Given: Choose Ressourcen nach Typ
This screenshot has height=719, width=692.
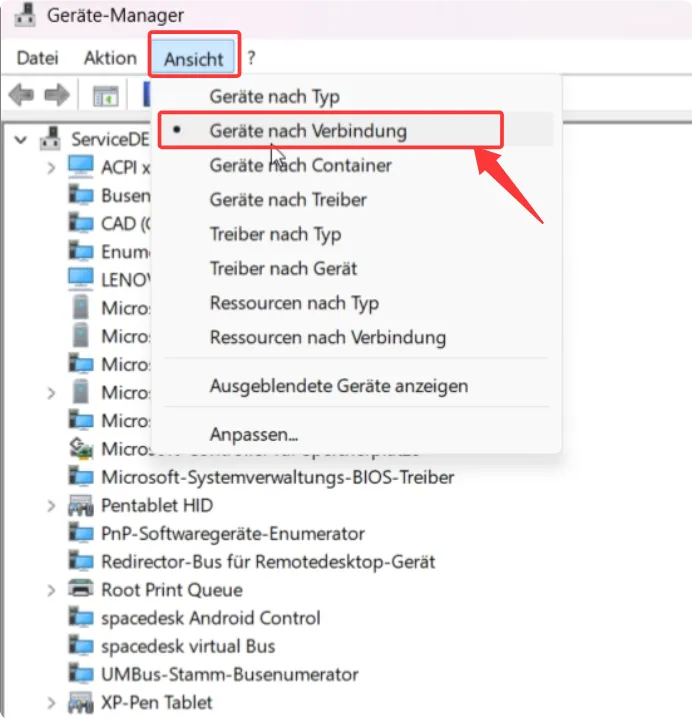Looking at the screenshot, I should [x=294, y=303].
